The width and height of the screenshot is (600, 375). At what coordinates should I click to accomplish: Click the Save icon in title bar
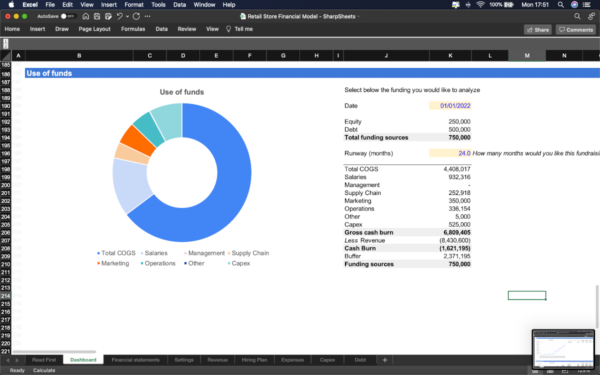click(97, 16)
